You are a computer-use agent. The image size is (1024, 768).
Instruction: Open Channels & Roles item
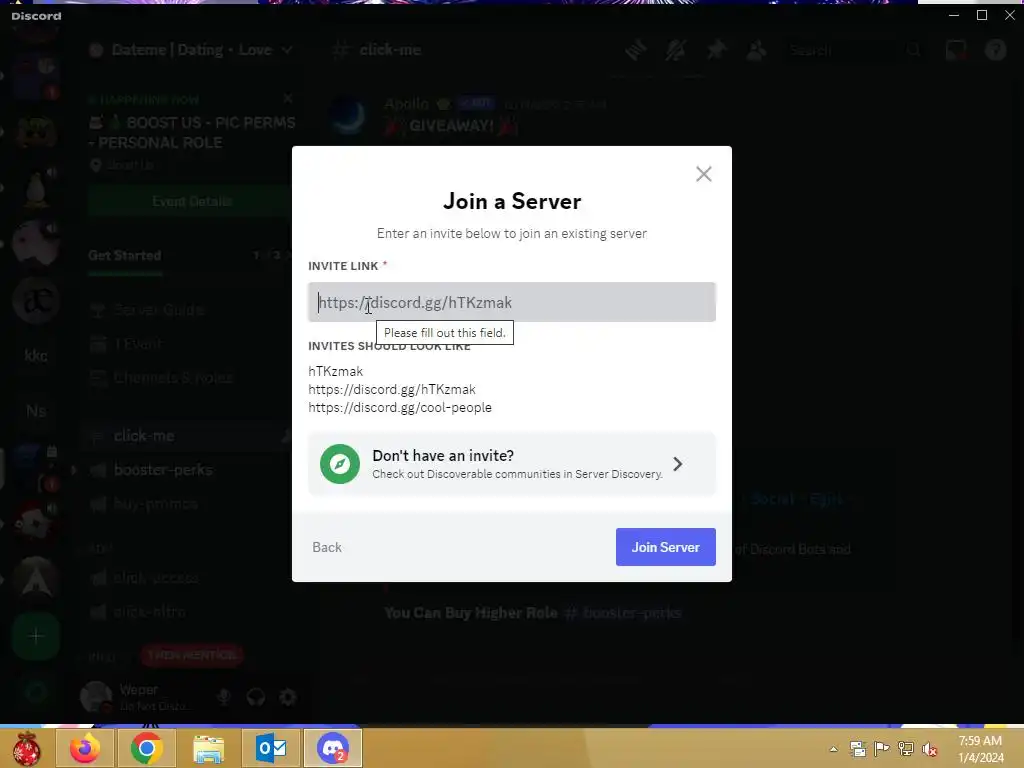point(172,377)
